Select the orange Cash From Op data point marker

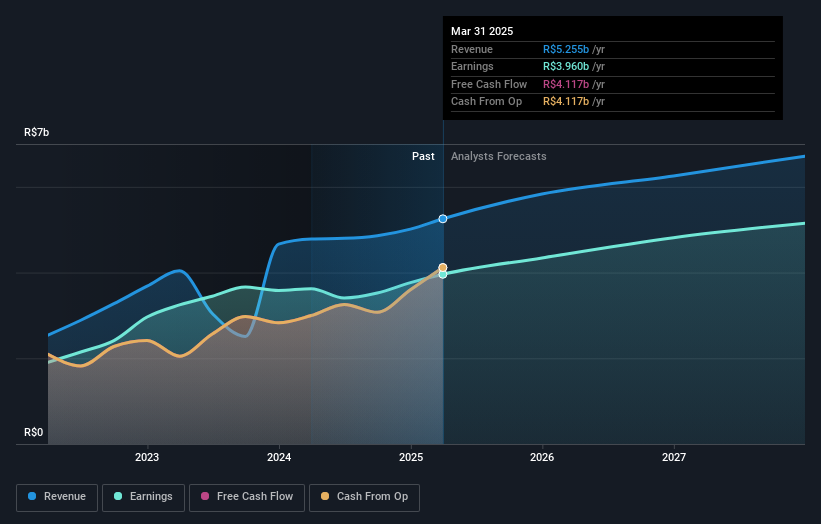(443, 267)
